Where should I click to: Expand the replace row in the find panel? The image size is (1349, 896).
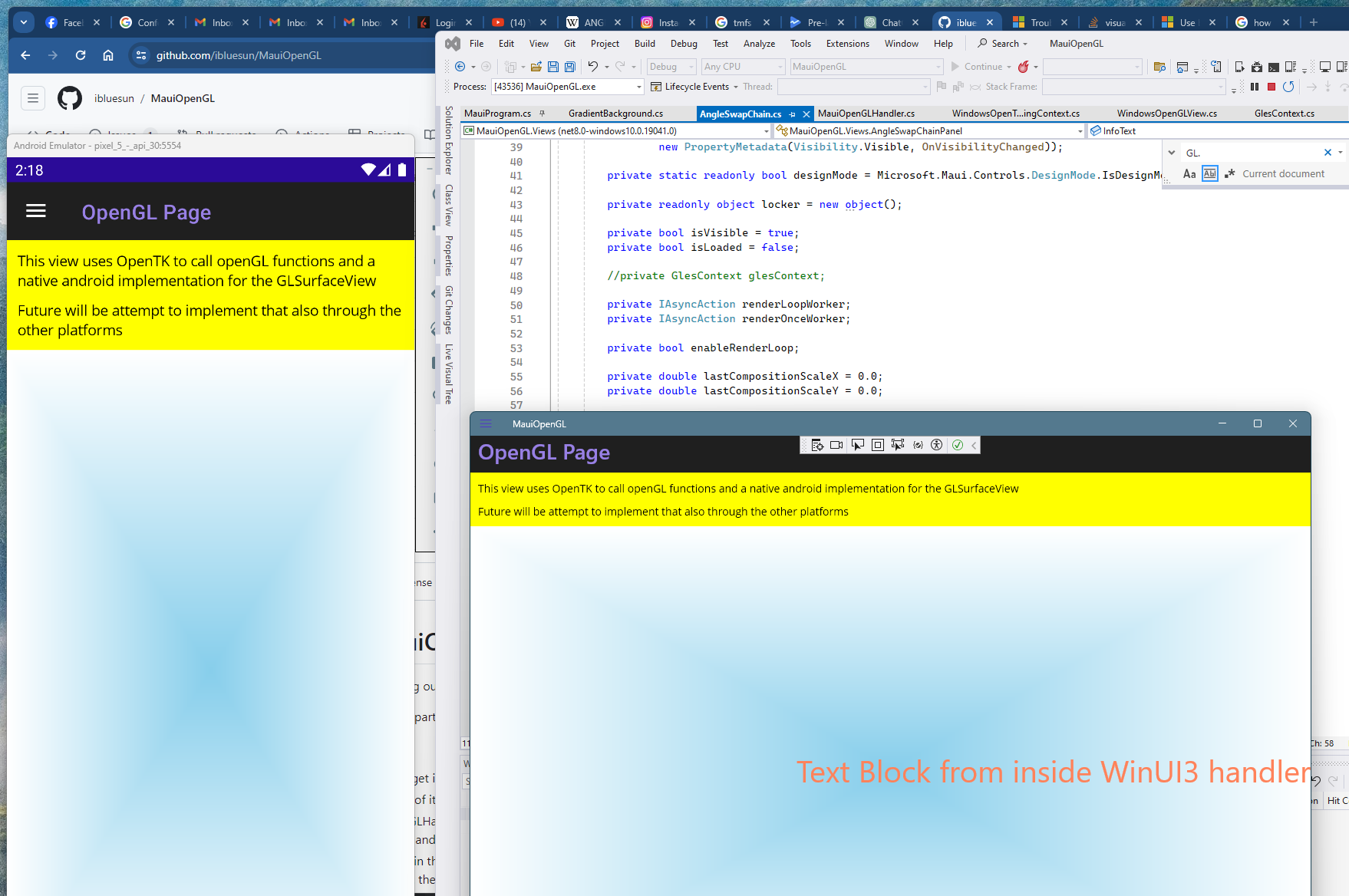pyautogui.click(x=1172, y=153)
